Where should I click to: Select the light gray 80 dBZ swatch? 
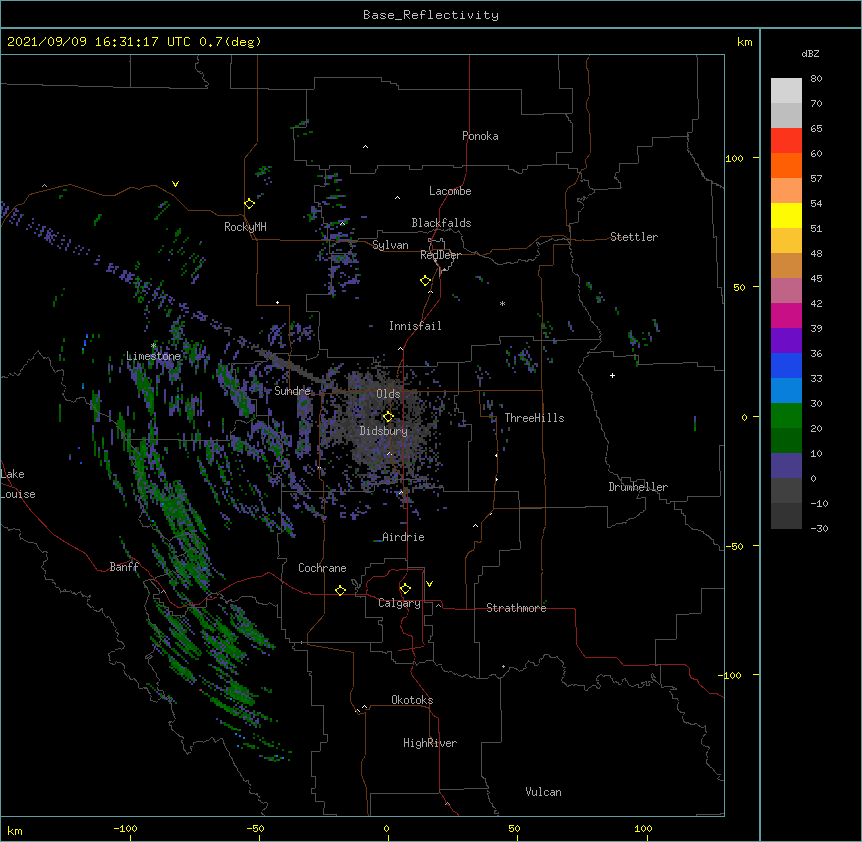[x=786, y=90]
